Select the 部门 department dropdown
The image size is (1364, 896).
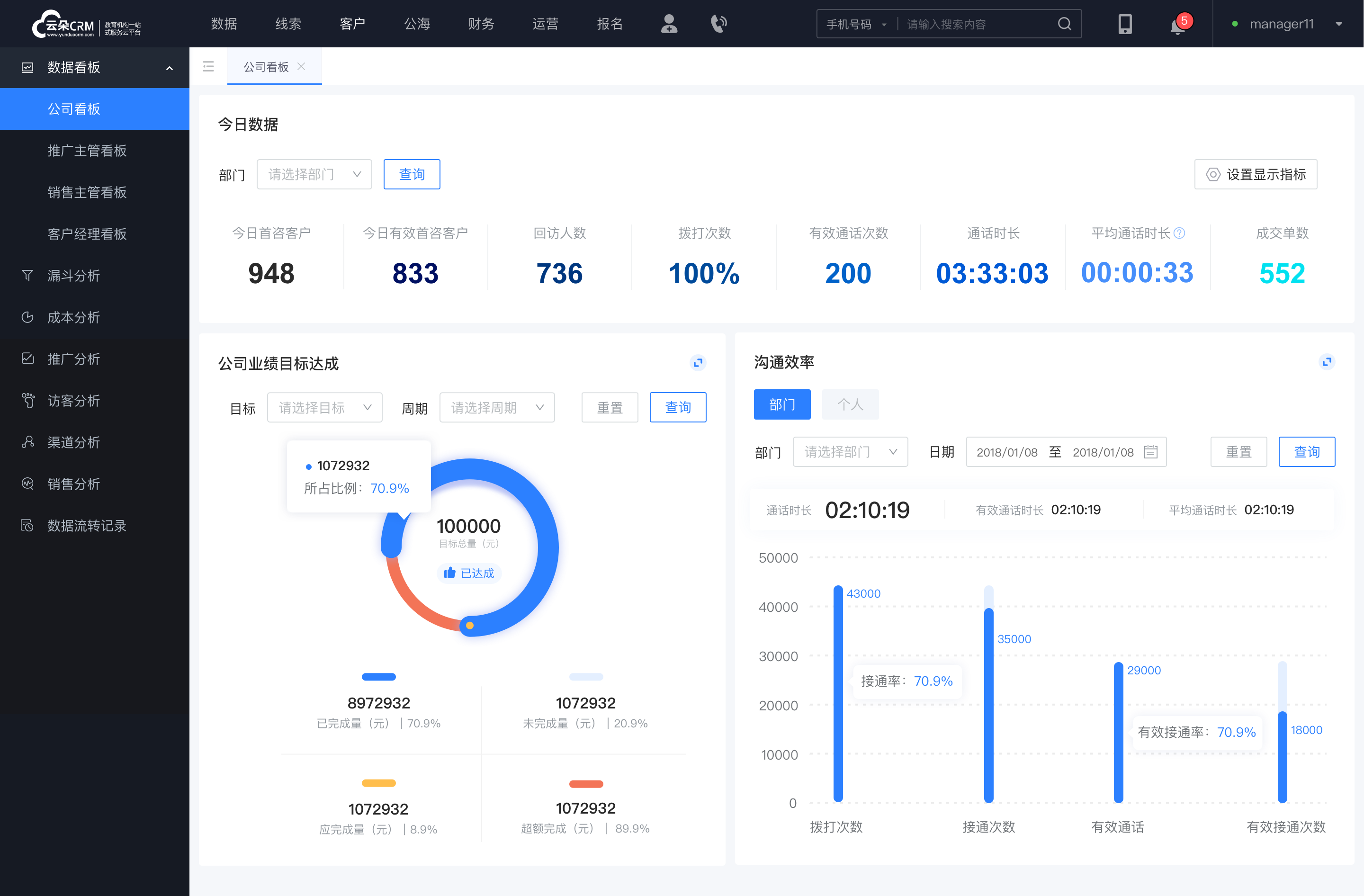[313, 173]
